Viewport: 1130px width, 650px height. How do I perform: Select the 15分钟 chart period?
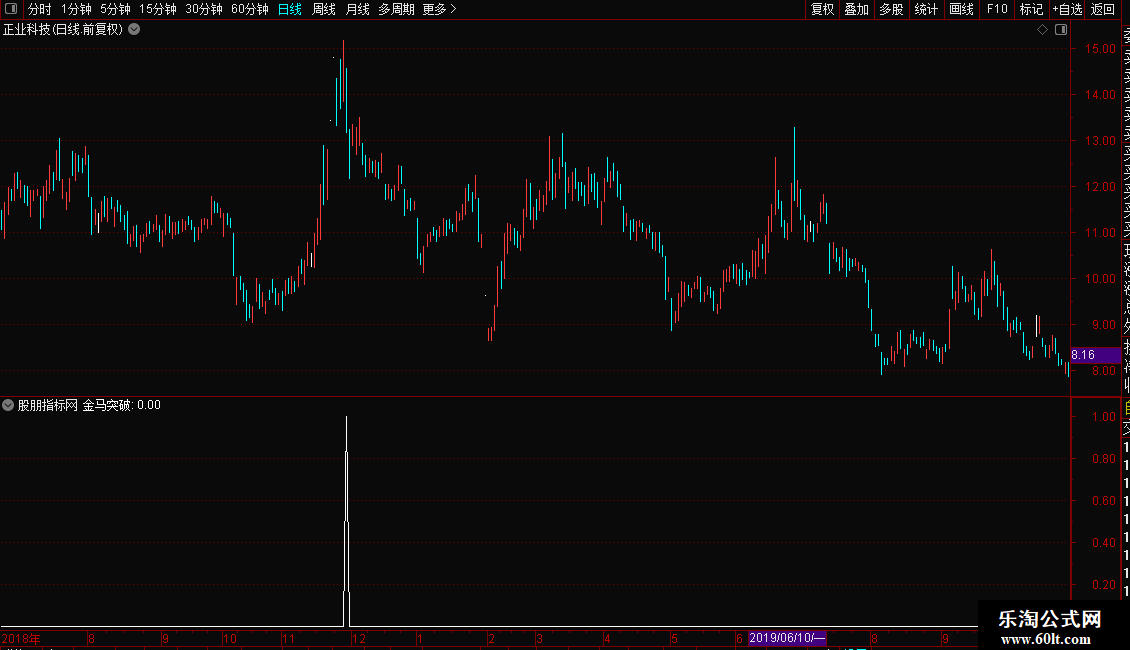[158, 9]
